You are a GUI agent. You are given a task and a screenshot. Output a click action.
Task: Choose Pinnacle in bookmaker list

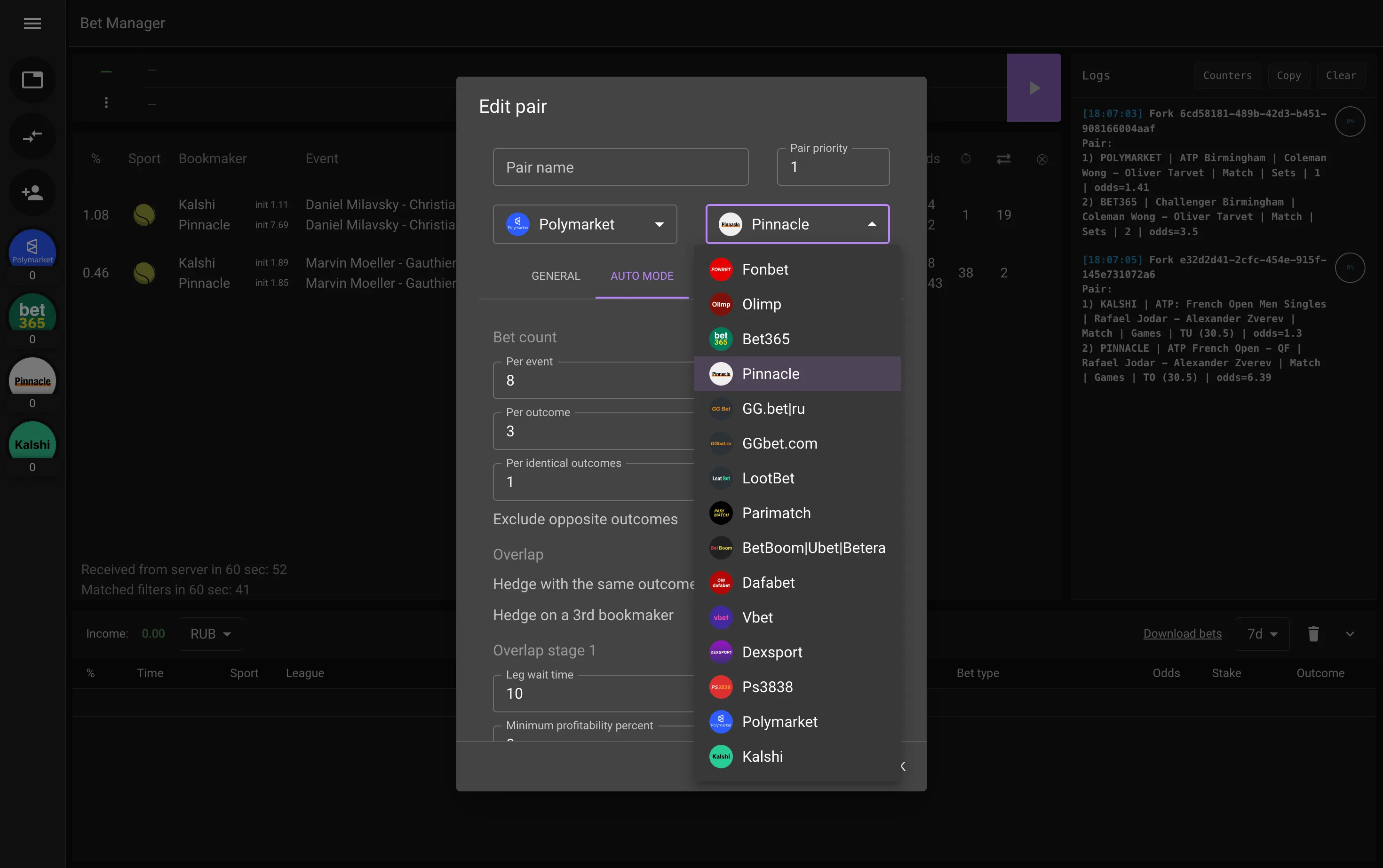point(797,374)
